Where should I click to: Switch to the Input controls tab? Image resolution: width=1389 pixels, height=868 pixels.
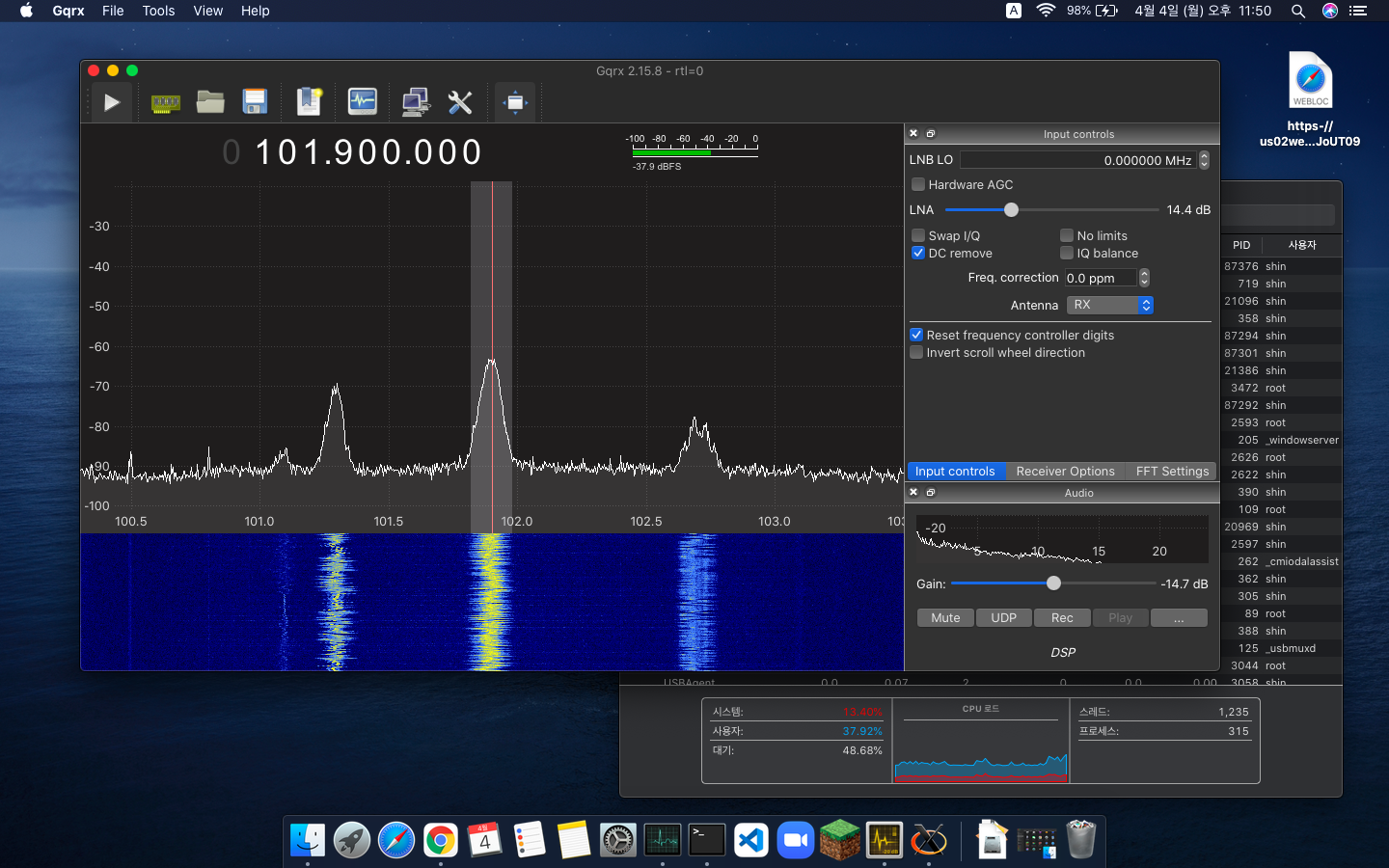click(x=955, y=471)
